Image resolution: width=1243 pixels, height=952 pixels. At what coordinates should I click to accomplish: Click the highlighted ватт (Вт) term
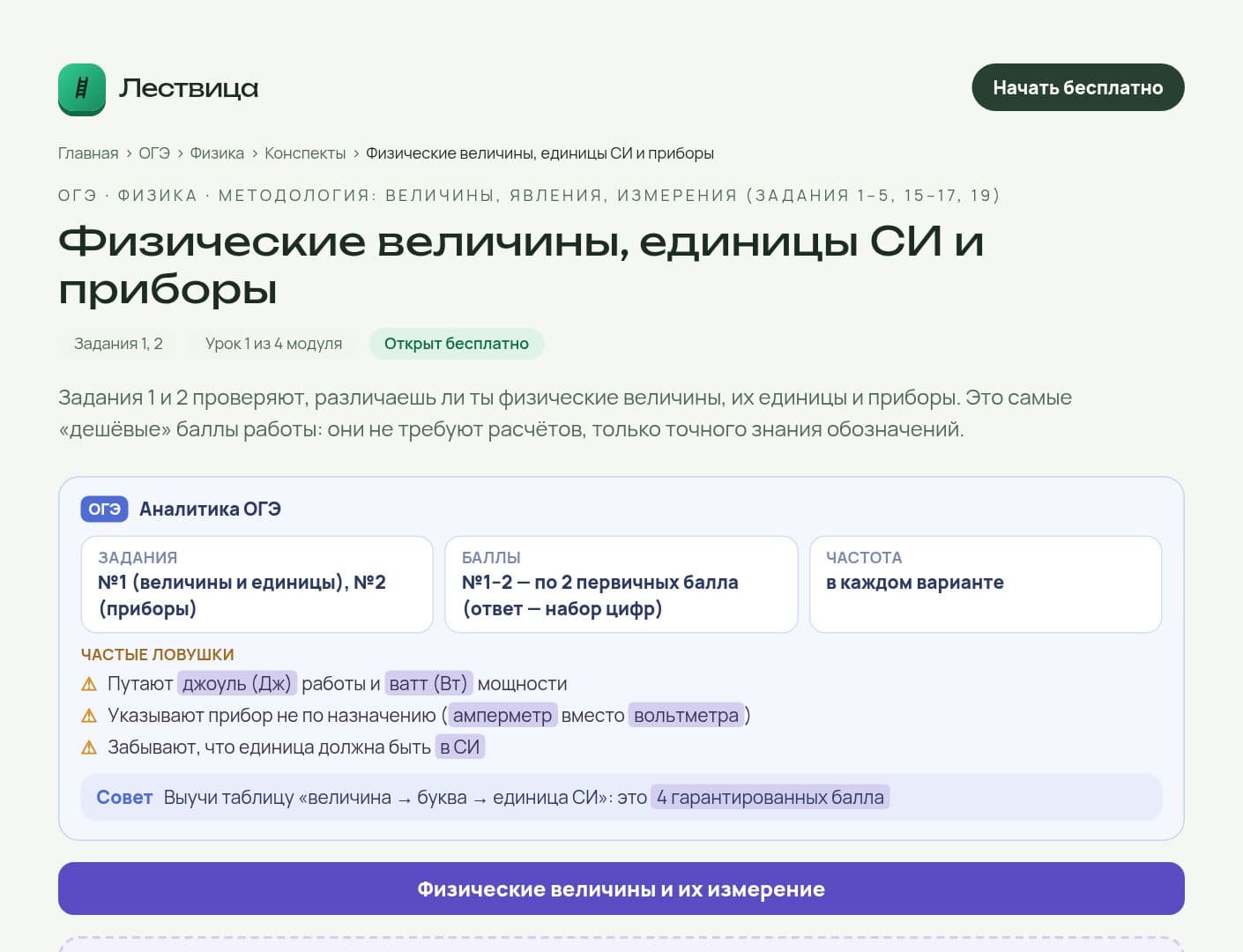(428, 684)
